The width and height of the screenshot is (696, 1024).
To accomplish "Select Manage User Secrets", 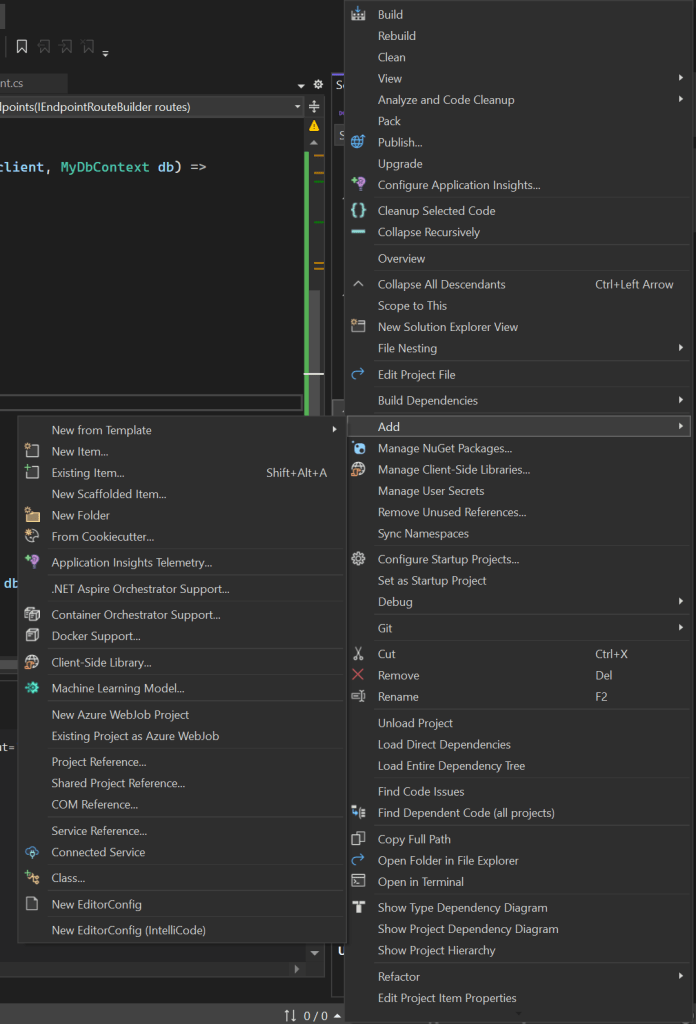I will tap(431, 490).
